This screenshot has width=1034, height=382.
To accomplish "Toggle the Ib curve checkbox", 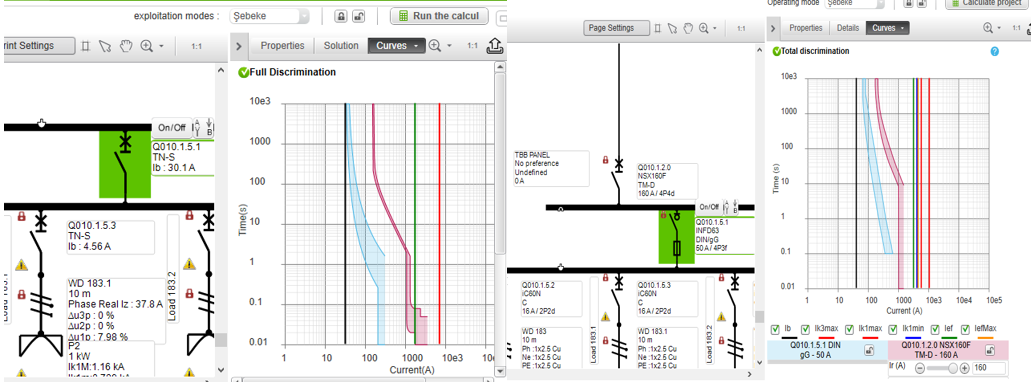I will (774, 329).
